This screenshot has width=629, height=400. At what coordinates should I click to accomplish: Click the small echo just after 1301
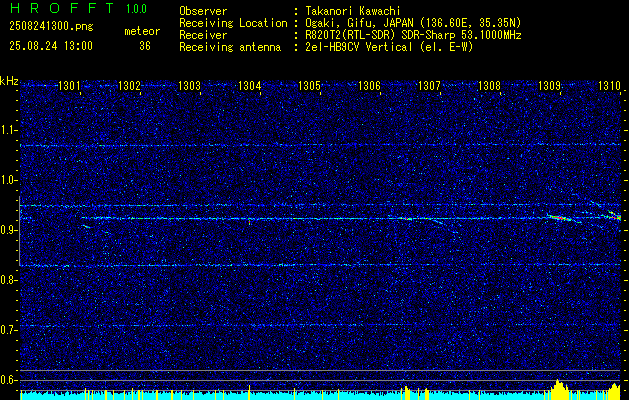(x=86, y=227)
